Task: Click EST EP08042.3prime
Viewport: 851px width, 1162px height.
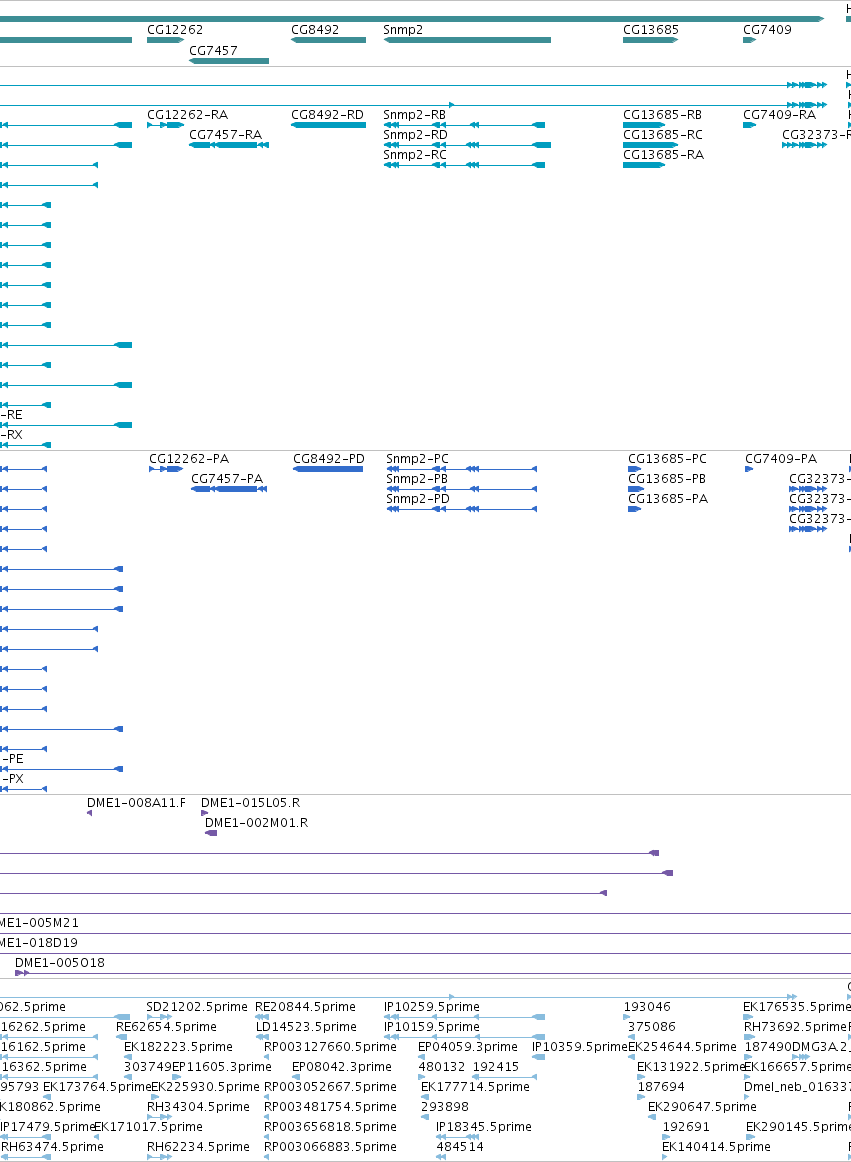Action: pos(341,1067)
